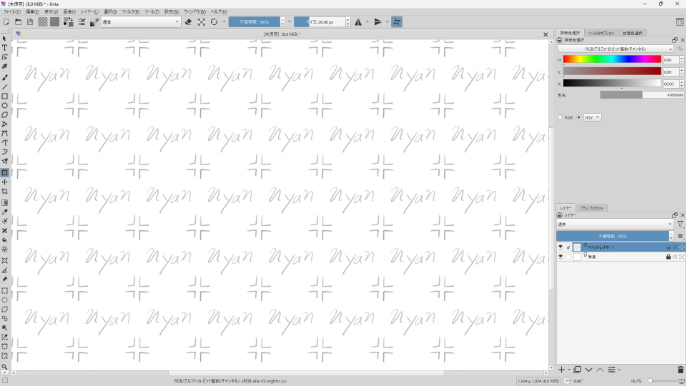This screenshot has width=686, height=386.
Task: Select the RGB radio button
Action: point(560,117)
